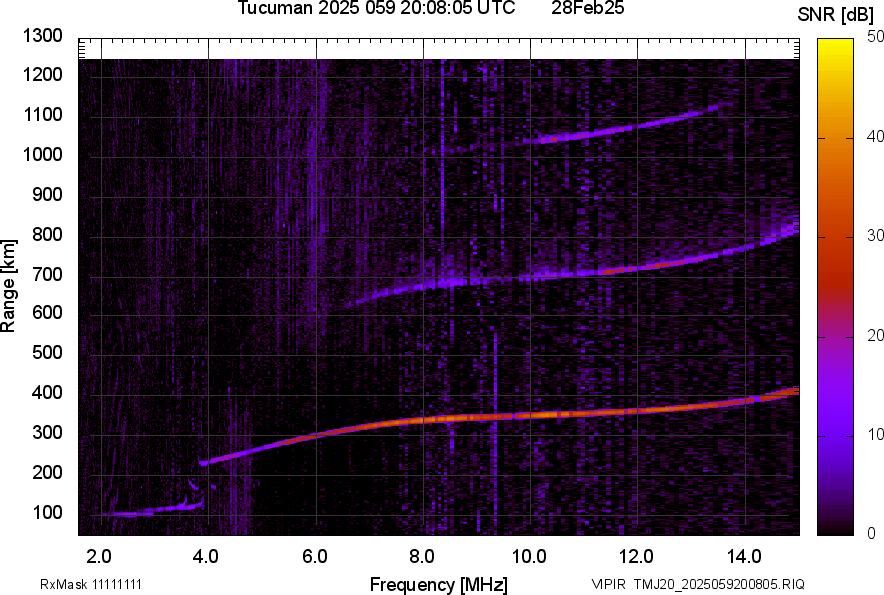Click the y-axis tick label '1100'
The height and width of the screenshot is (595, 884).
[42, 115]
